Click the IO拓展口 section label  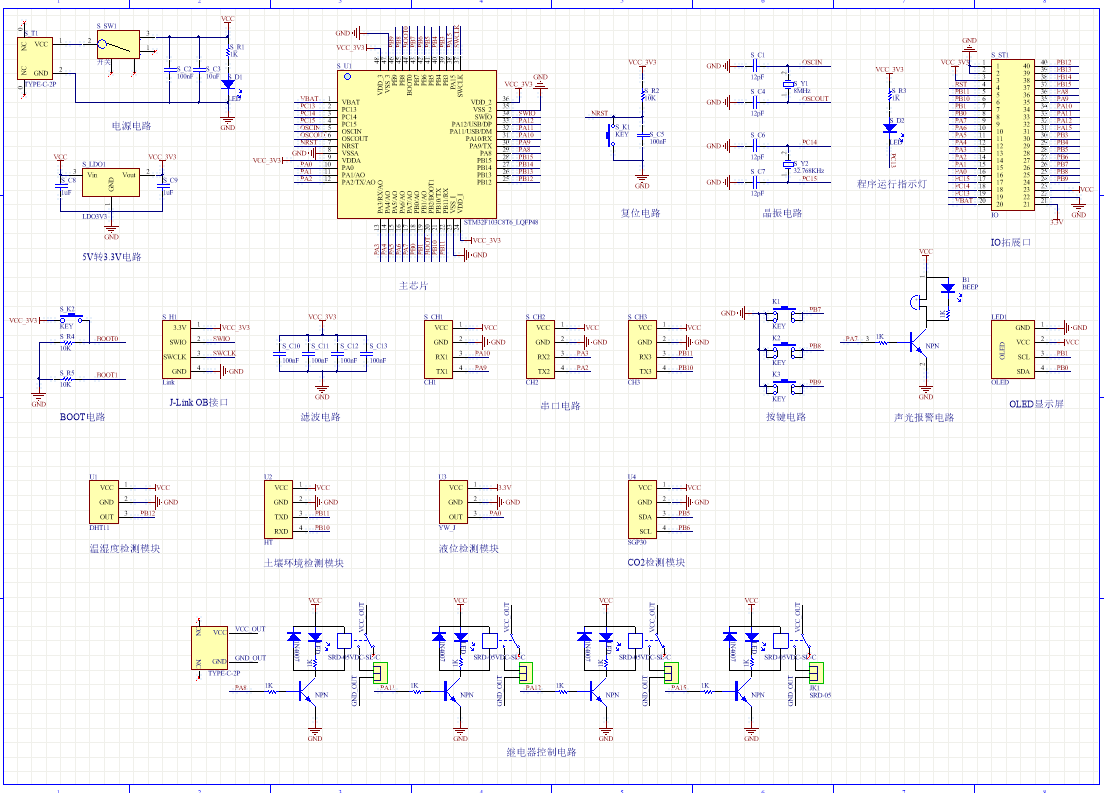[x=1011, y=242]
